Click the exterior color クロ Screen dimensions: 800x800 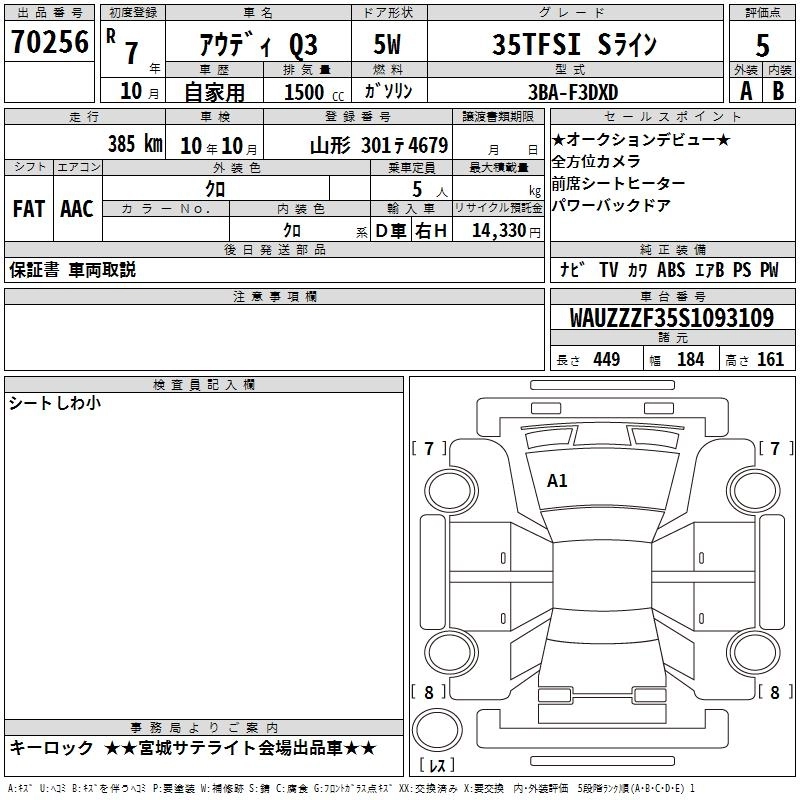(x=215, y=189)
